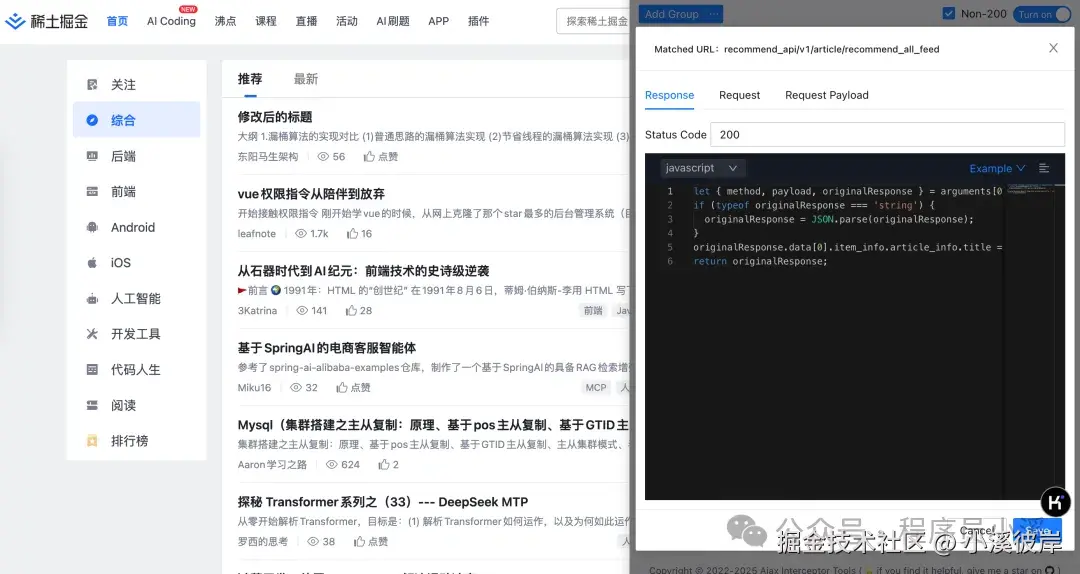Click the iOS apple icon
This screenshot has height=574, width=1080.
pos(92,263)
